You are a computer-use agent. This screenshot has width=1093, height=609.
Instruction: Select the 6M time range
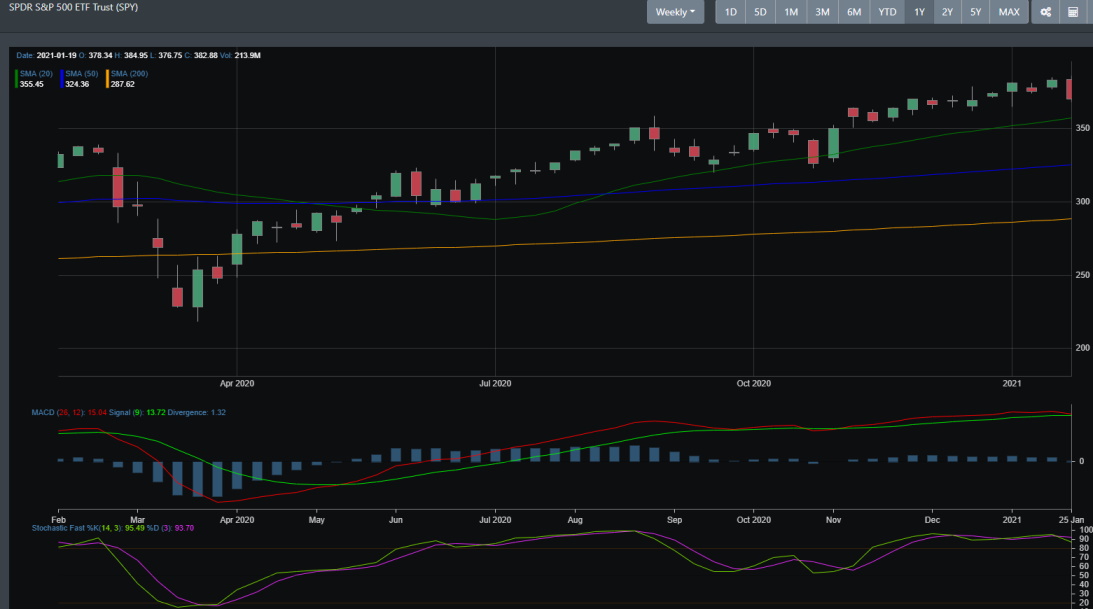tap(854, 12)
